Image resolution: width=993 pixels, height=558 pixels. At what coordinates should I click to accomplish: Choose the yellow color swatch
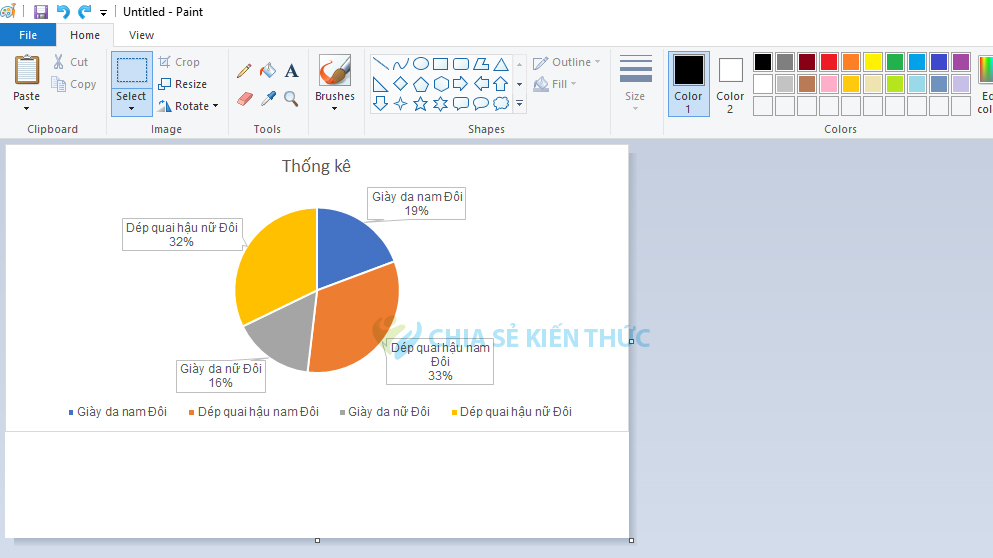coord(873,62)
